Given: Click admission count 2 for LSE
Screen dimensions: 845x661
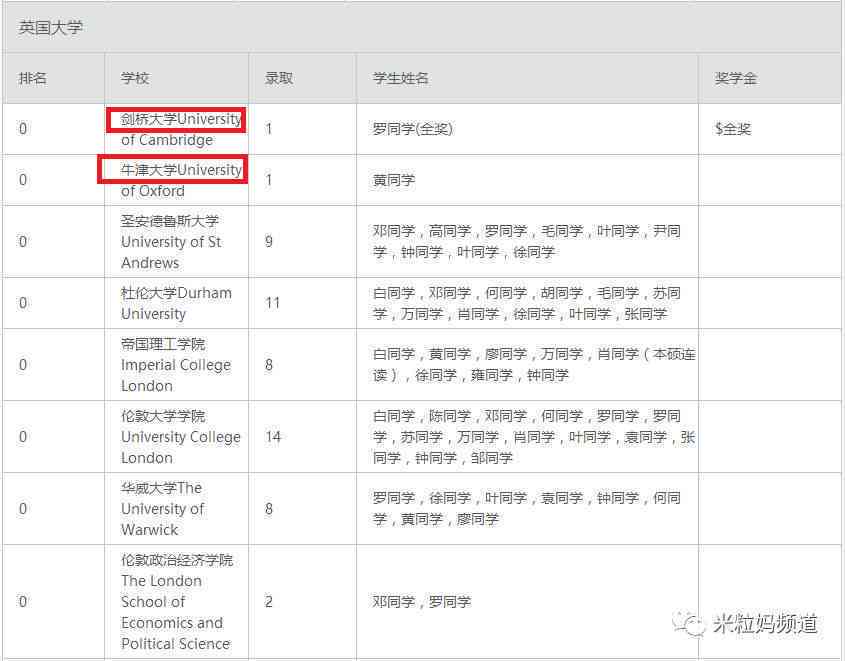Looking at the screenshot, I should [x=268, y=601].
